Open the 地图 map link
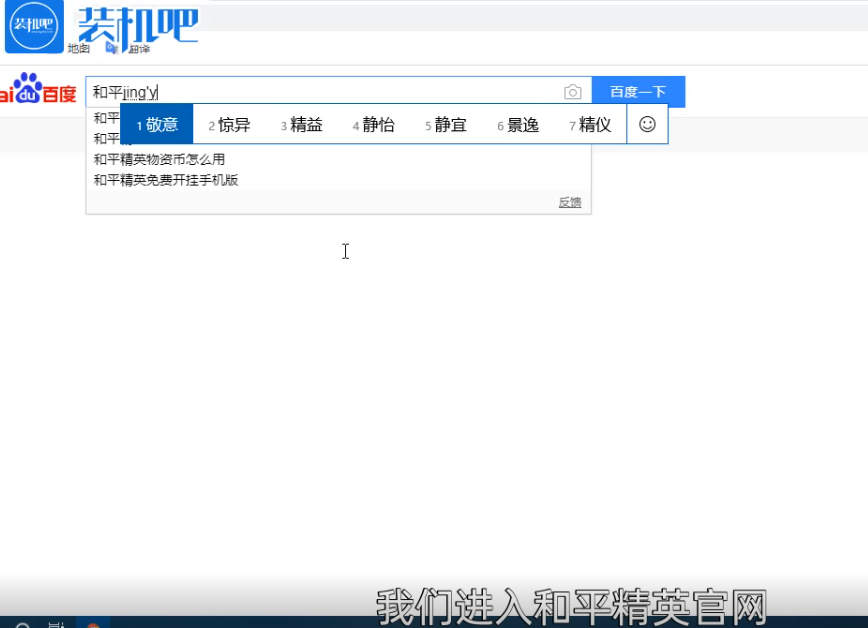The image size is (868, 628). pos(78,48)
